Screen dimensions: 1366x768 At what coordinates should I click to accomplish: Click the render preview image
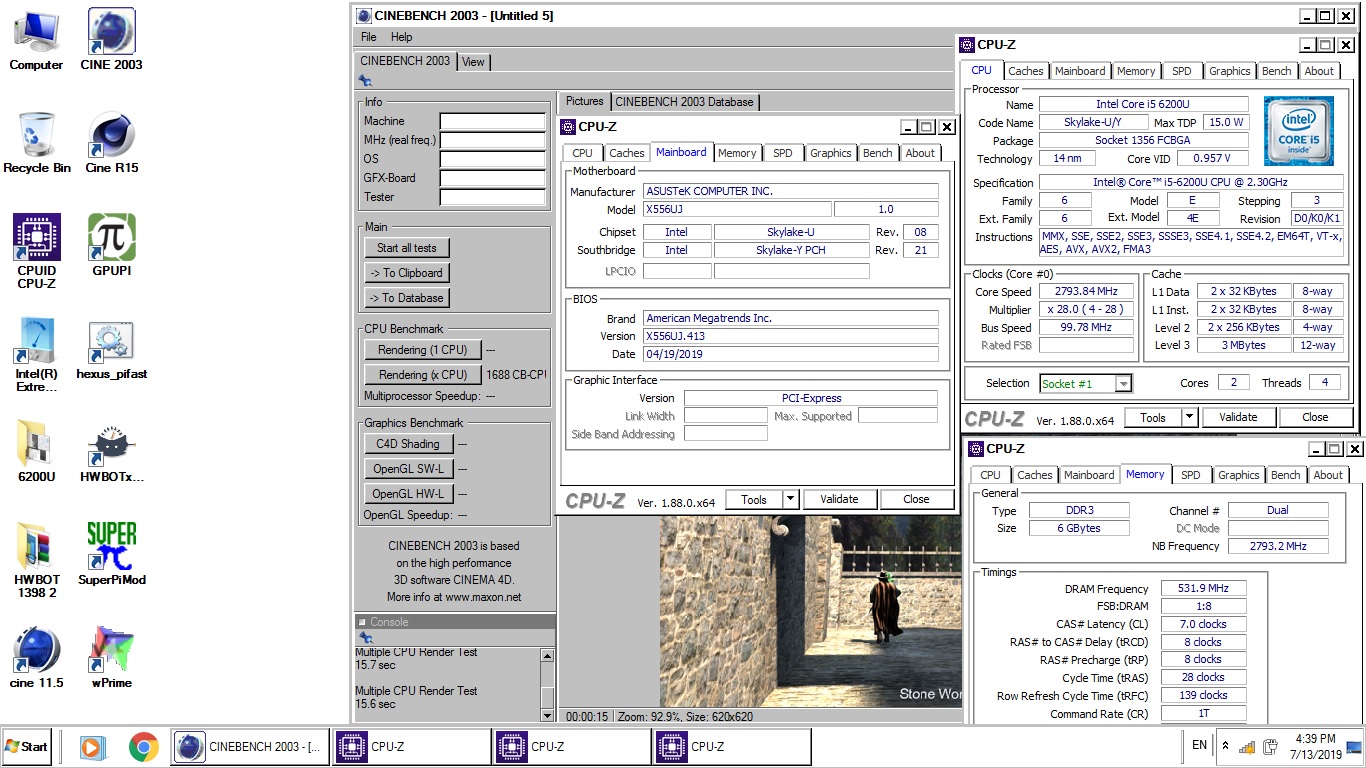coord(811,611)
